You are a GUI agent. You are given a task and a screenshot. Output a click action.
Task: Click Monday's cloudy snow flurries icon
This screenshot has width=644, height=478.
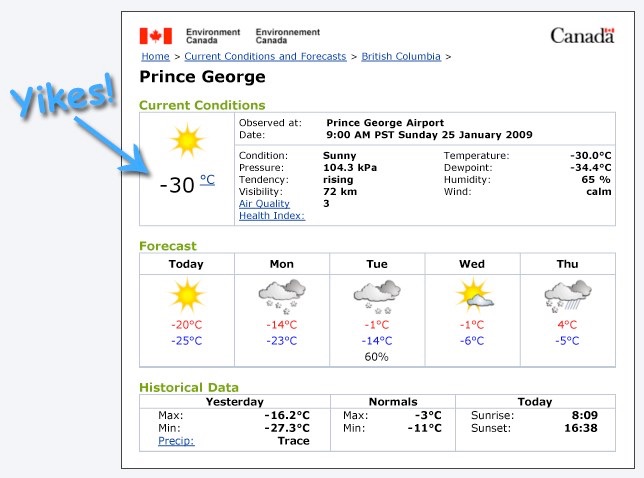281,296
